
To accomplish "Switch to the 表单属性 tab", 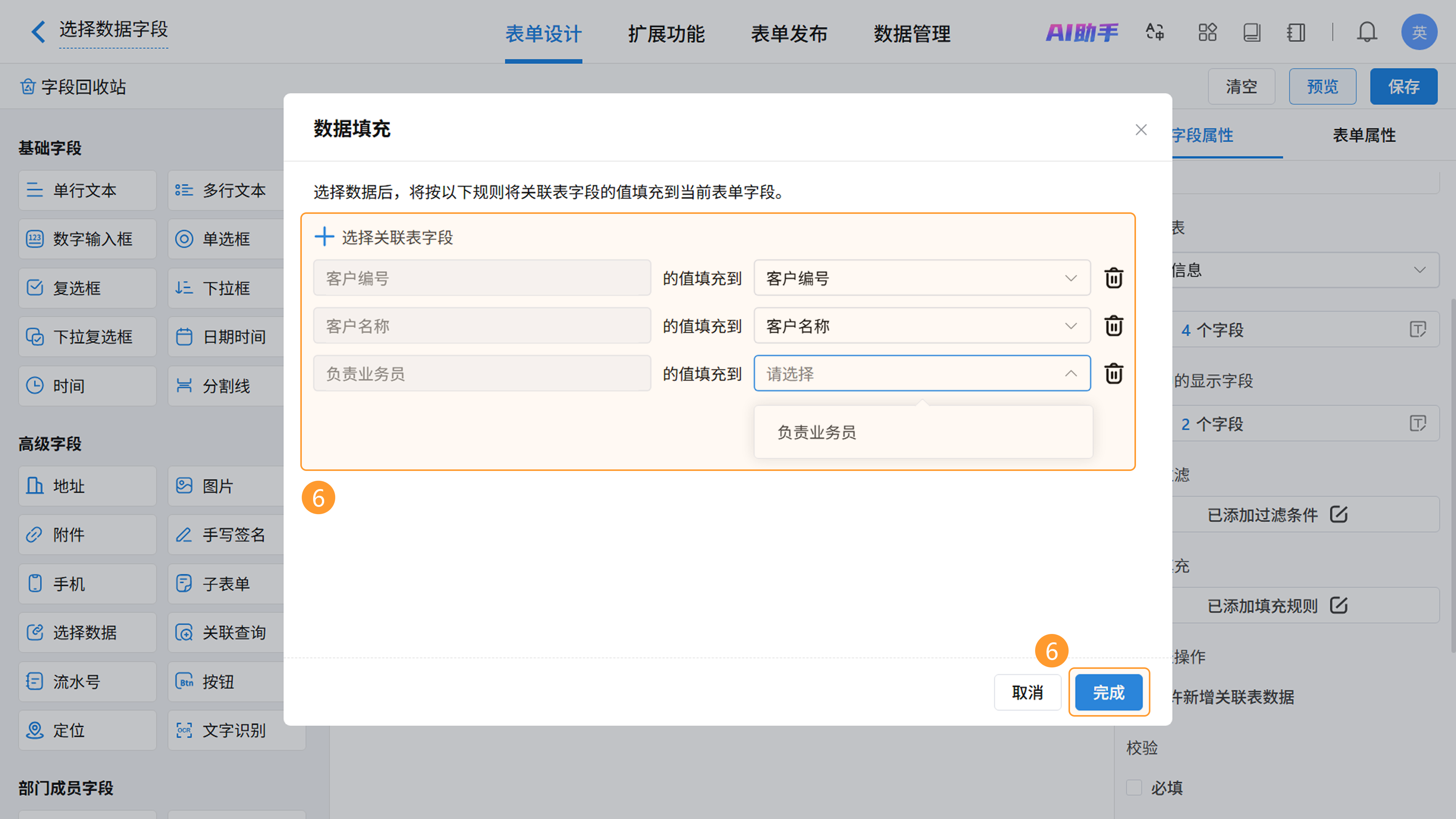I will tap(1364, 136).
